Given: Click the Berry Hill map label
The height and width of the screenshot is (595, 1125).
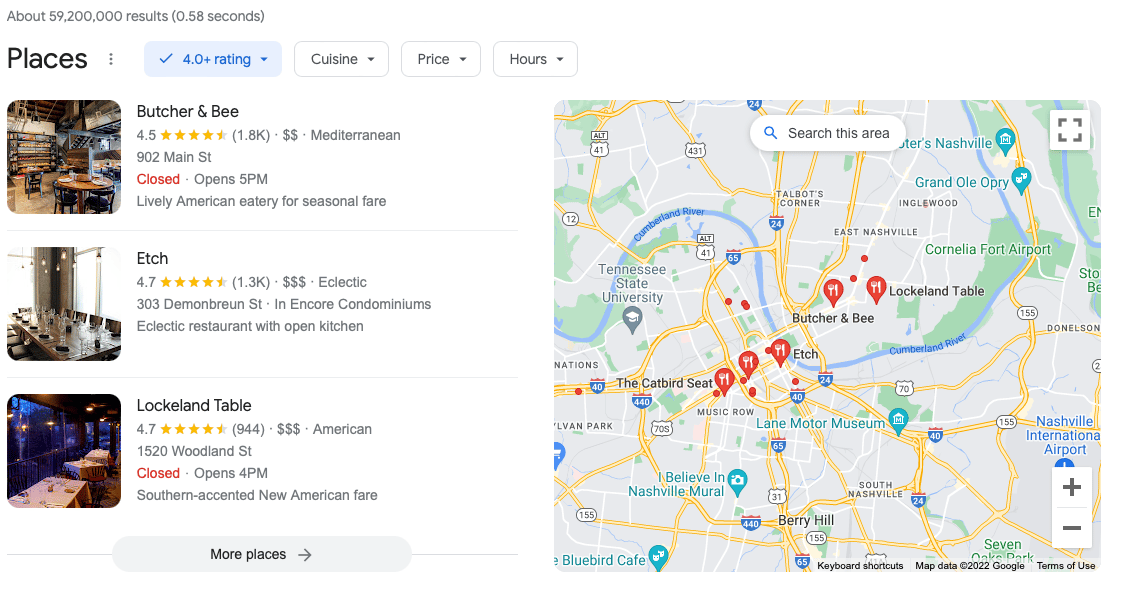Looking at the screenshot, I should 806,520.
